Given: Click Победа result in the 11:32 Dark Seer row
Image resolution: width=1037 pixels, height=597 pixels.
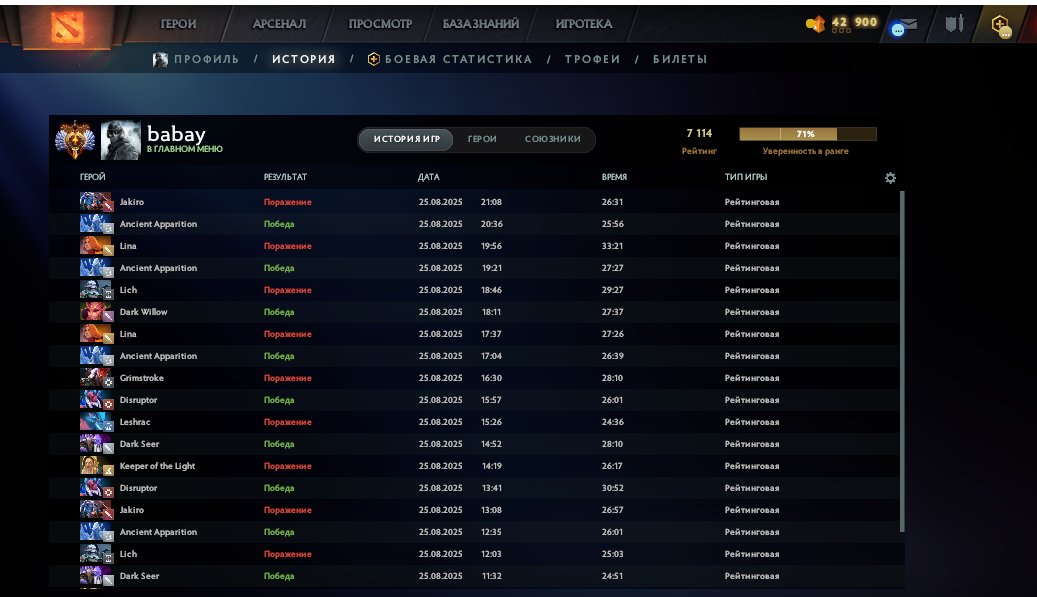Looking at the screenshot, I should pyautogui.click(x=279, y=576).
